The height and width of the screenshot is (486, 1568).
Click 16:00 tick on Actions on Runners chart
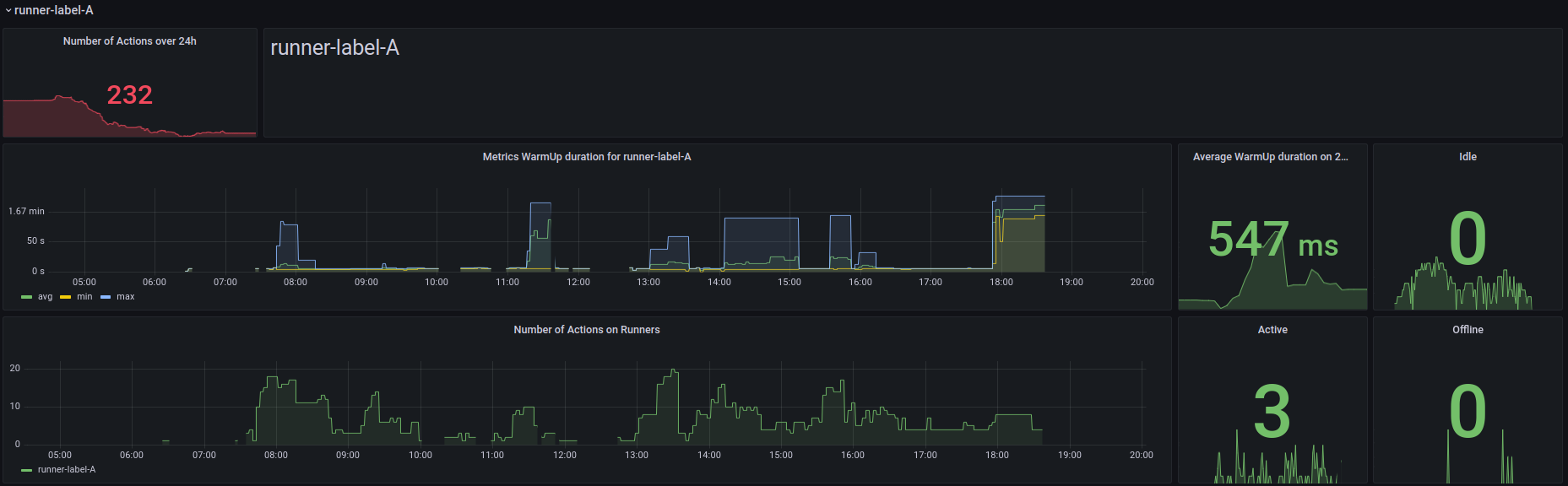[853, 456]
